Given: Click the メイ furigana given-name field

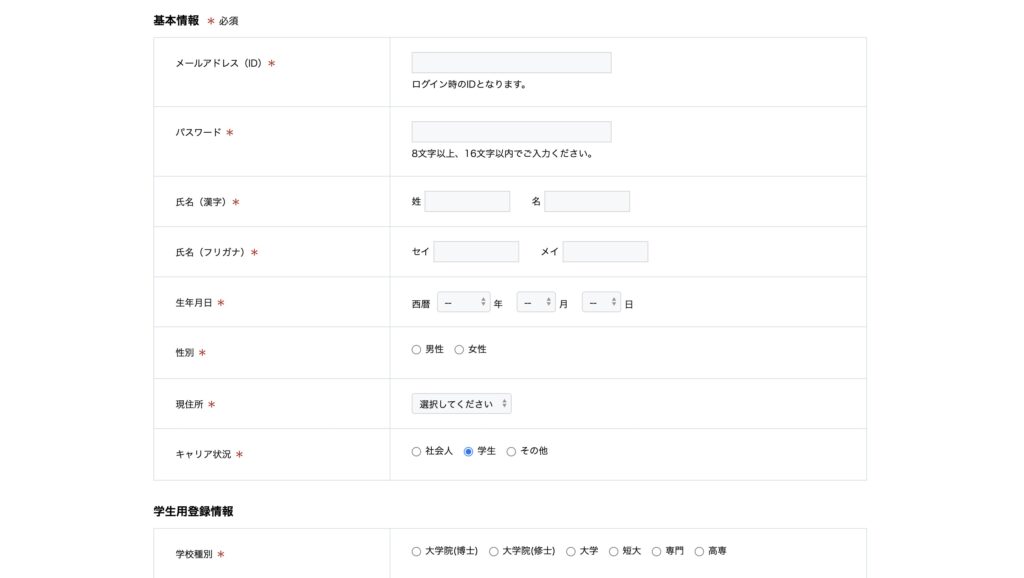Looking at the screenshot, I should coord(605,252).
